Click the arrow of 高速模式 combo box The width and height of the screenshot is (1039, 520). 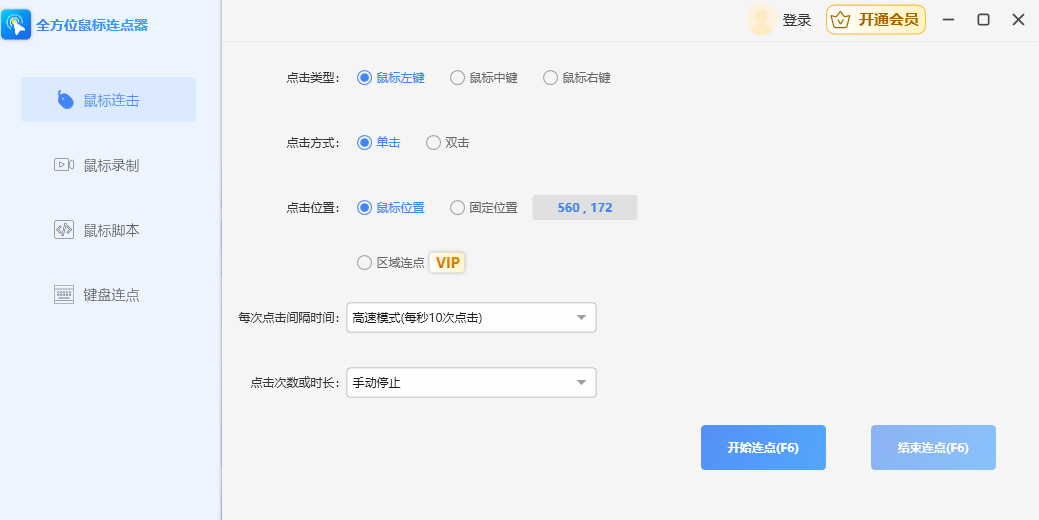581,318
